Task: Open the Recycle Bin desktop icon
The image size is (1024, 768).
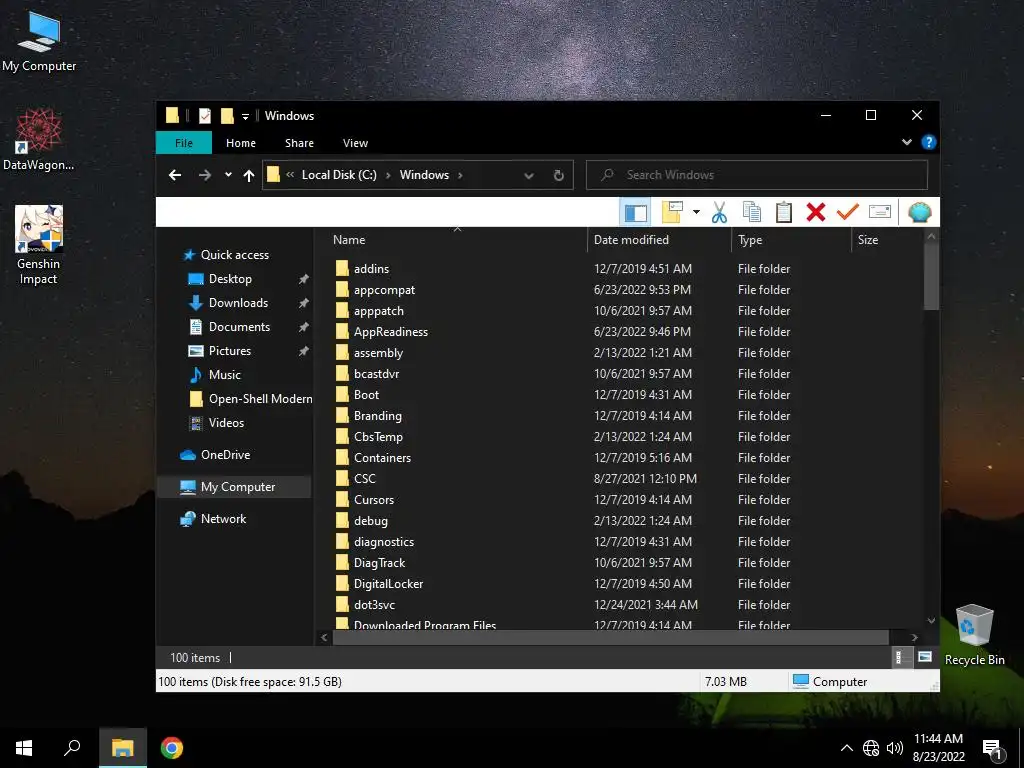Action: [974, 635]
